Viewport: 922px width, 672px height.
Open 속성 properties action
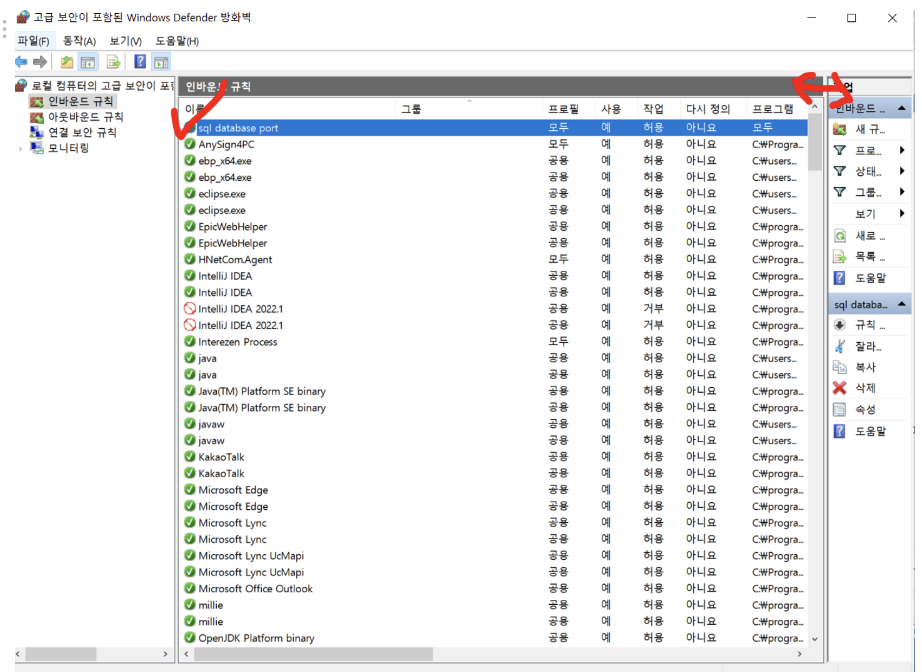tap(868, 409)
